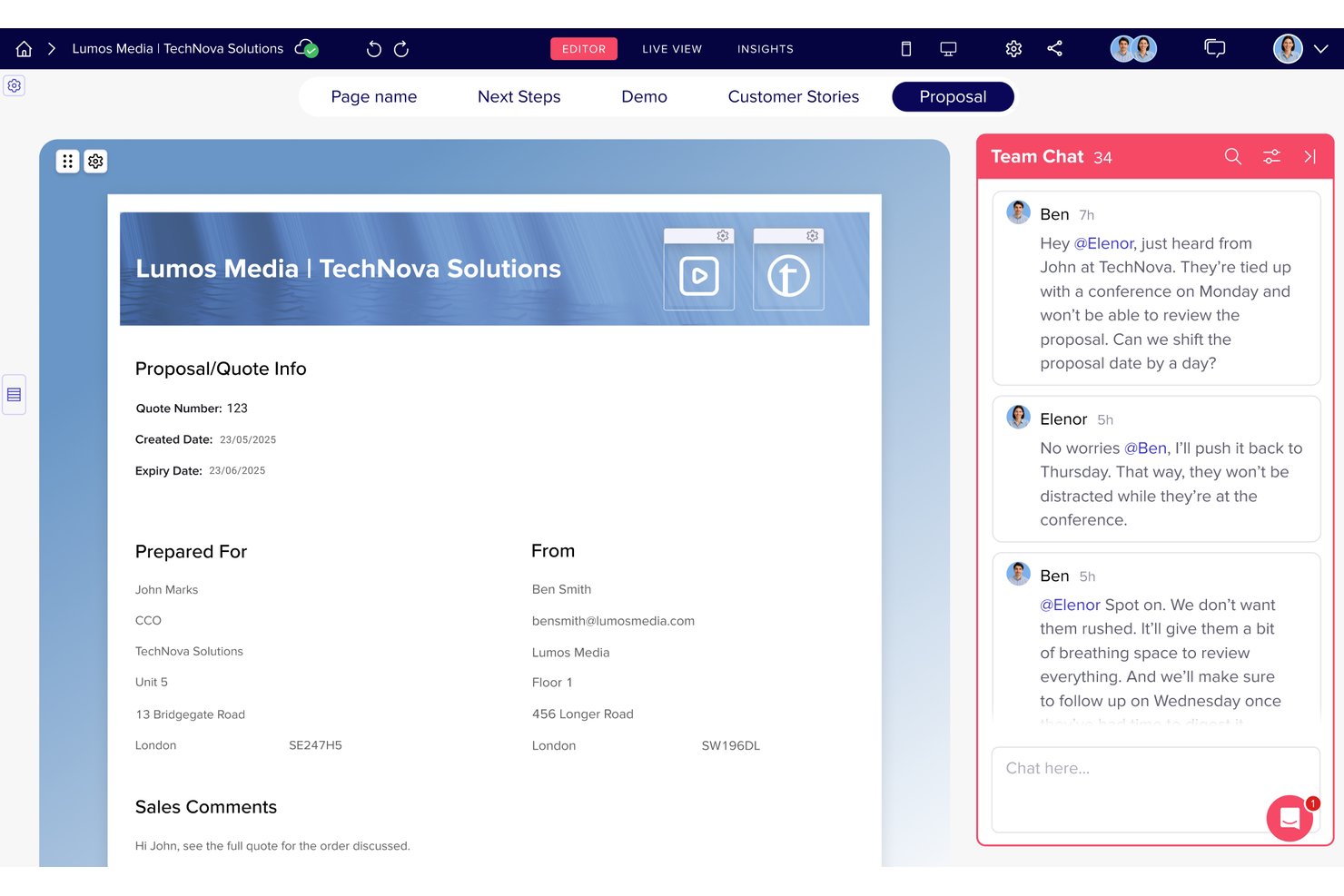Select the Proposal page tab
The image size is (1344, 896).
coord(953,96)
